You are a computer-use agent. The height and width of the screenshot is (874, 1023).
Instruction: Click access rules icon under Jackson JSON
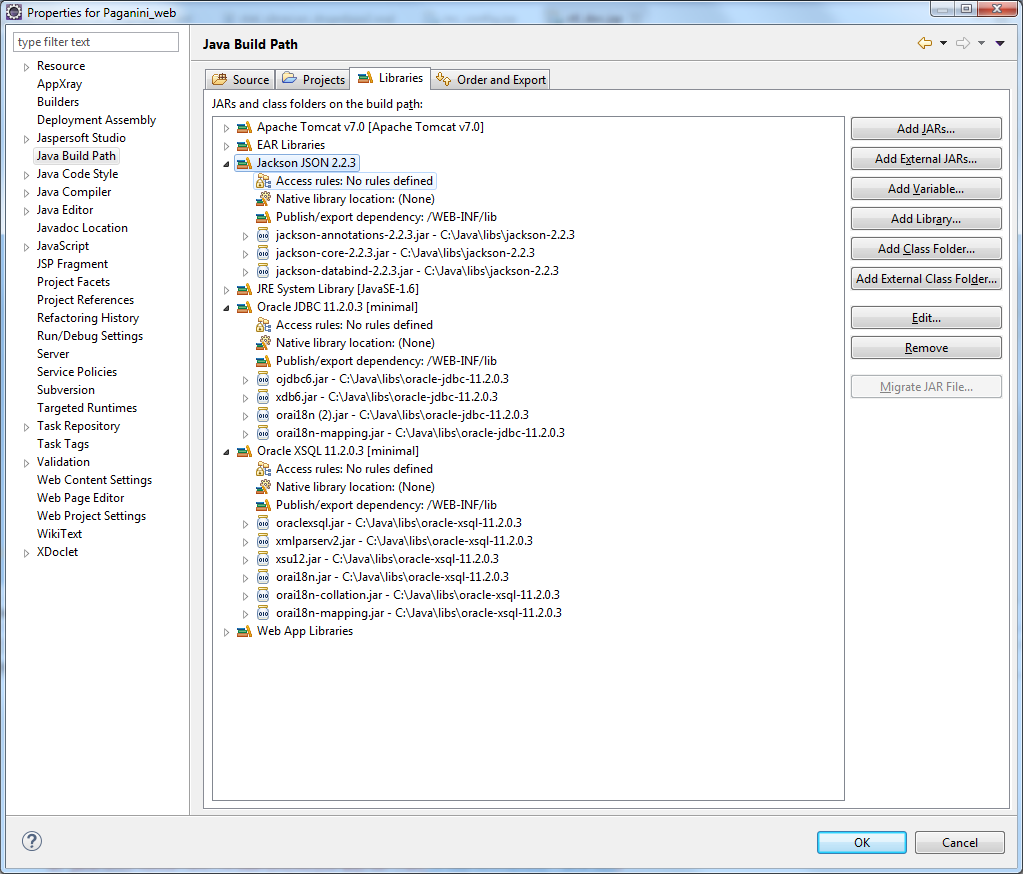click(263, 181)
